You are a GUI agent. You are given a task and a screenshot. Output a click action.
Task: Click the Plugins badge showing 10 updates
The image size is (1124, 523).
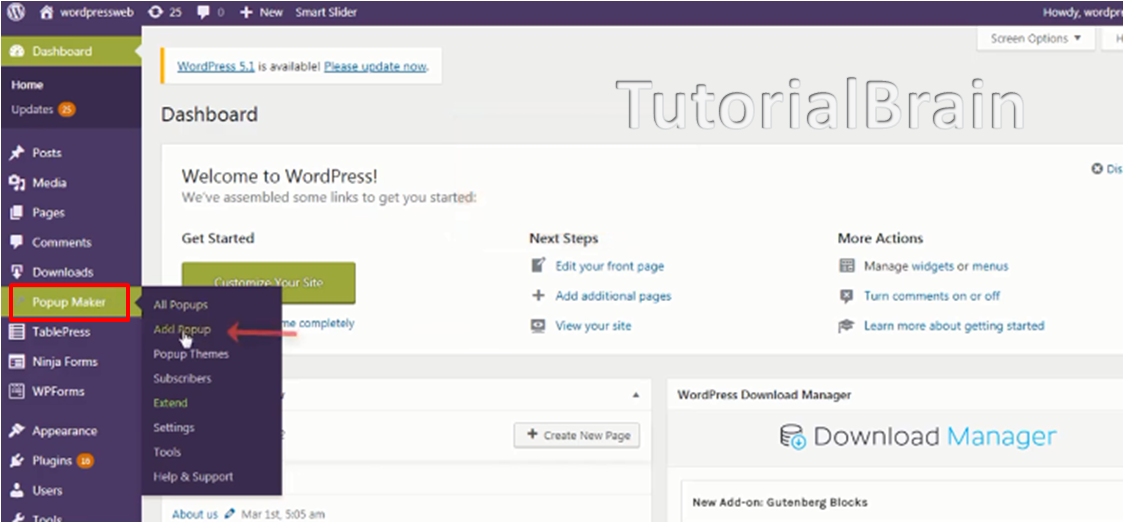(85, 461)
